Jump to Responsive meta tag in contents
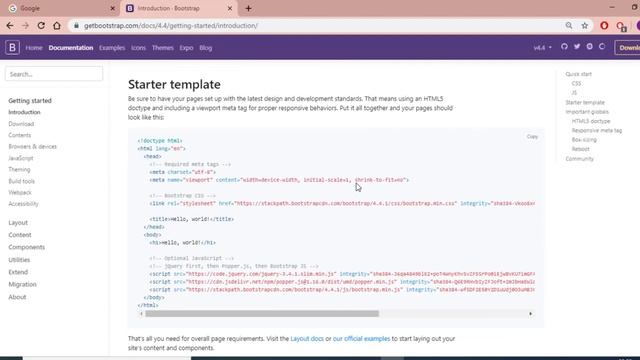The image size is (640, 360). [x=597, y=131]
